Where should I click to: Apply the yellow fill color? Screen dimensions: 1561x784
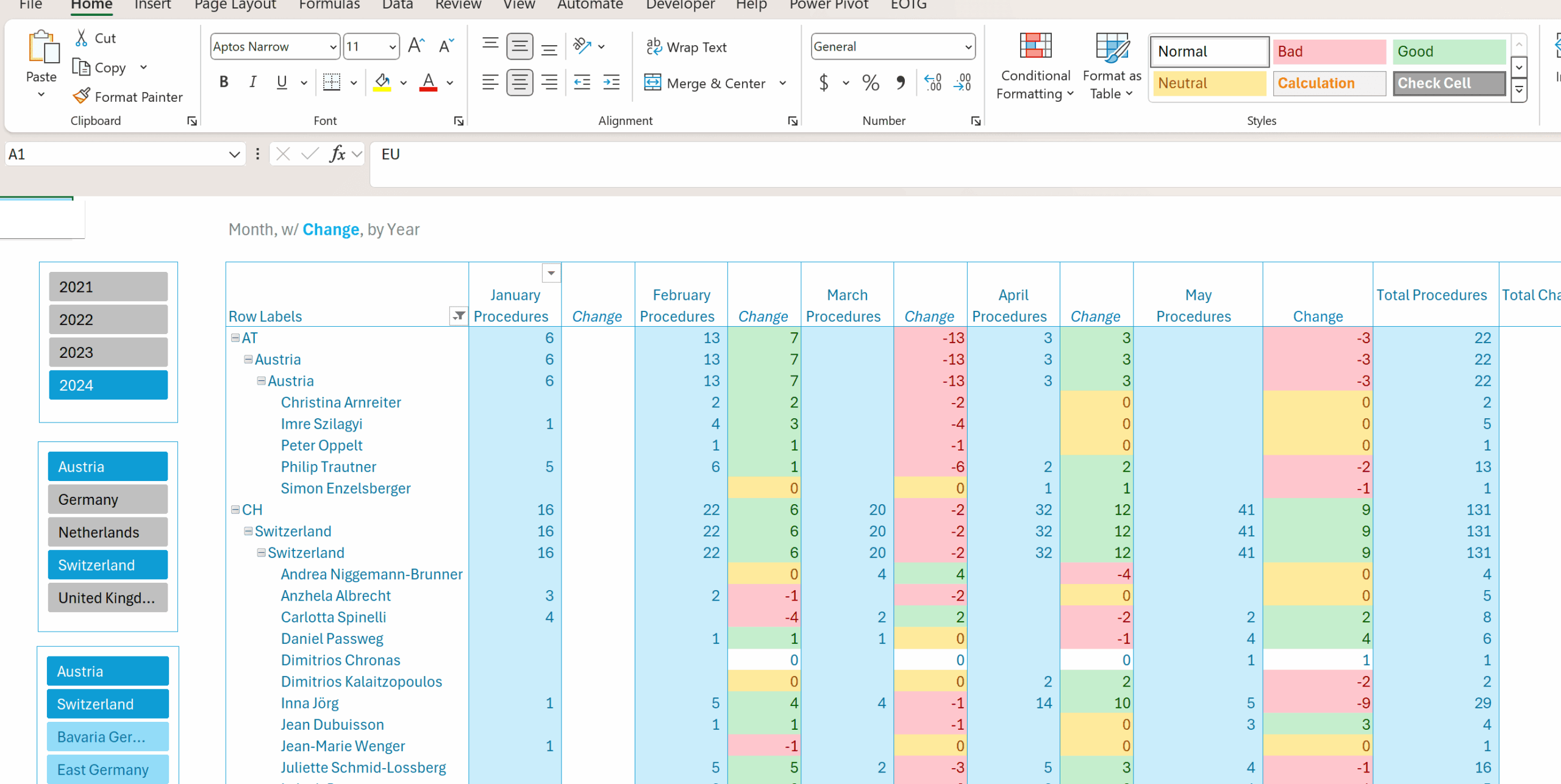[x=382, y=82]
